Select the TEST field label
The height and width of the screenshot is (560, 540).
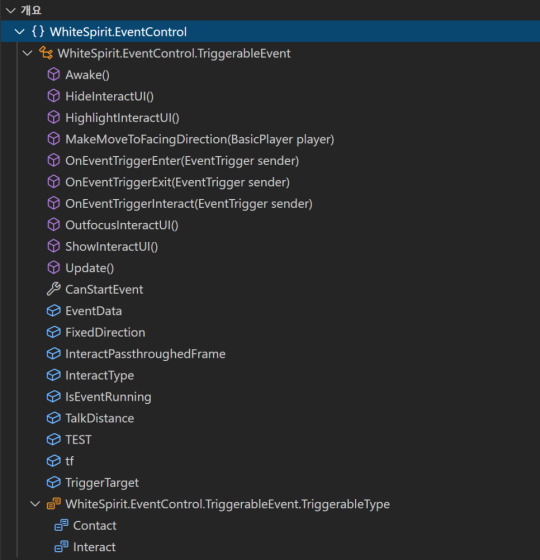[78, 439]
